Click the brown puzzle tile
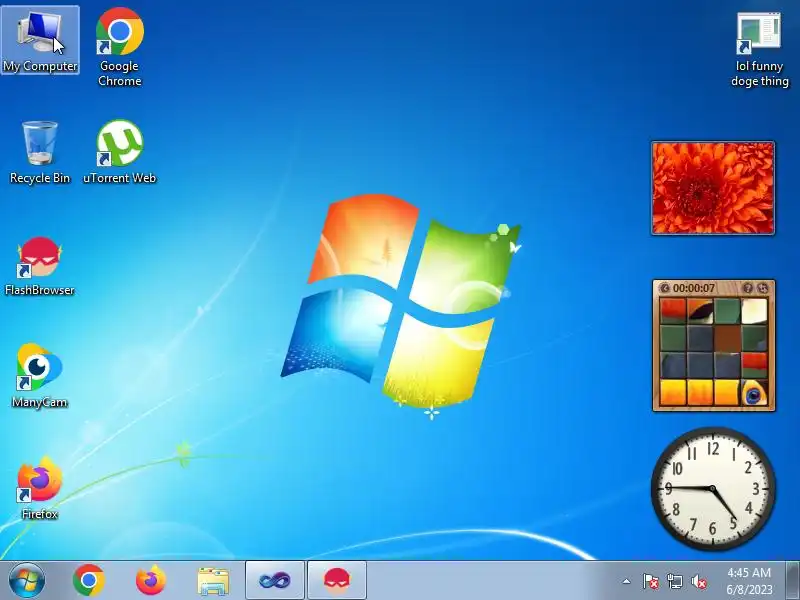The image size is (800, 600). 727,338
